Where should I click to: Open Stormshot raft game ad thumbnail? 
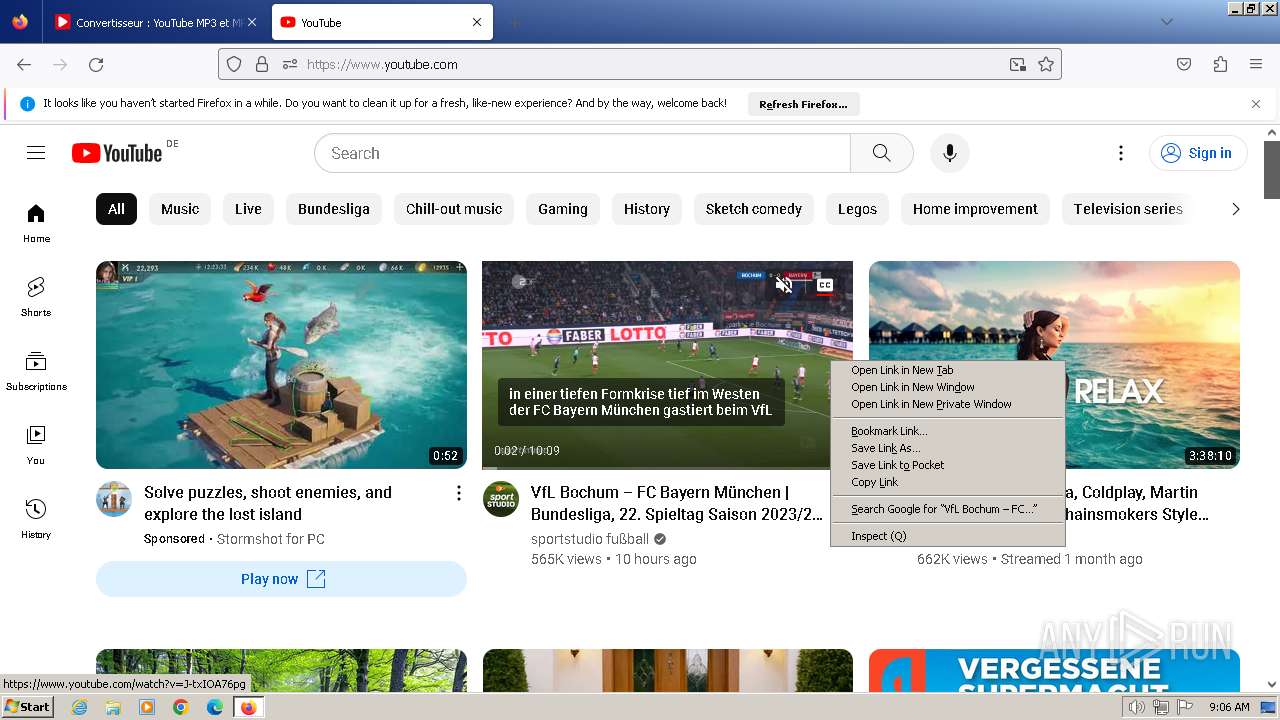point(281,365)
